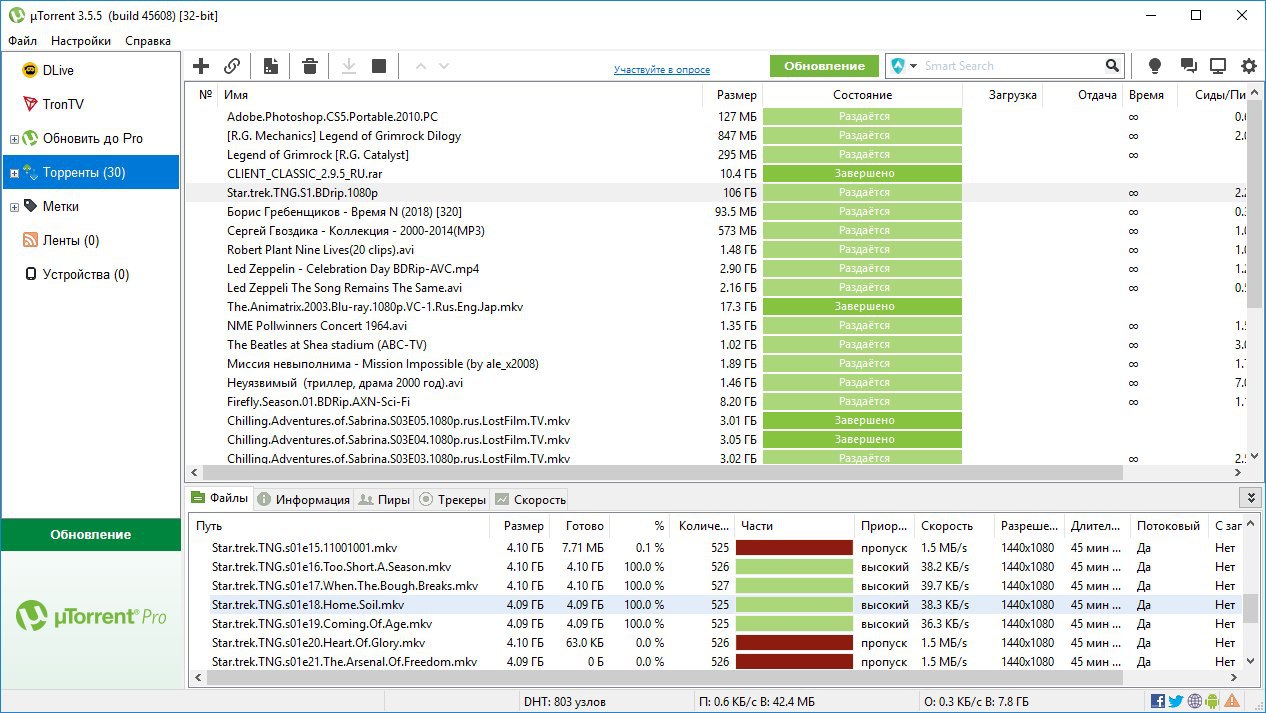Click the status bar of The.Animatrix torrent
The image size is (1266, 713).
[864, 306]
